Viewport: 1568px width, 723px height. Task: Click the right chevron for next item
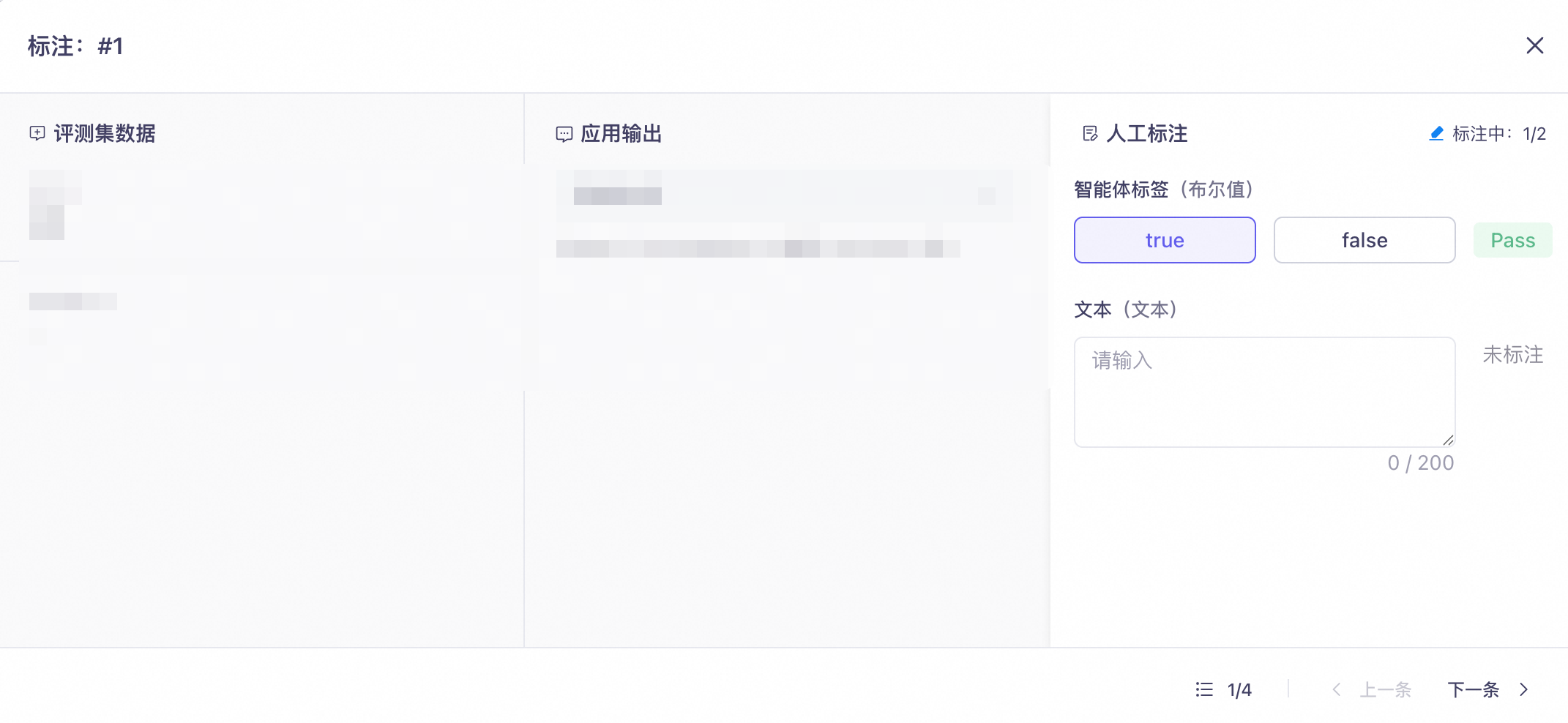tap(1524, 689)
